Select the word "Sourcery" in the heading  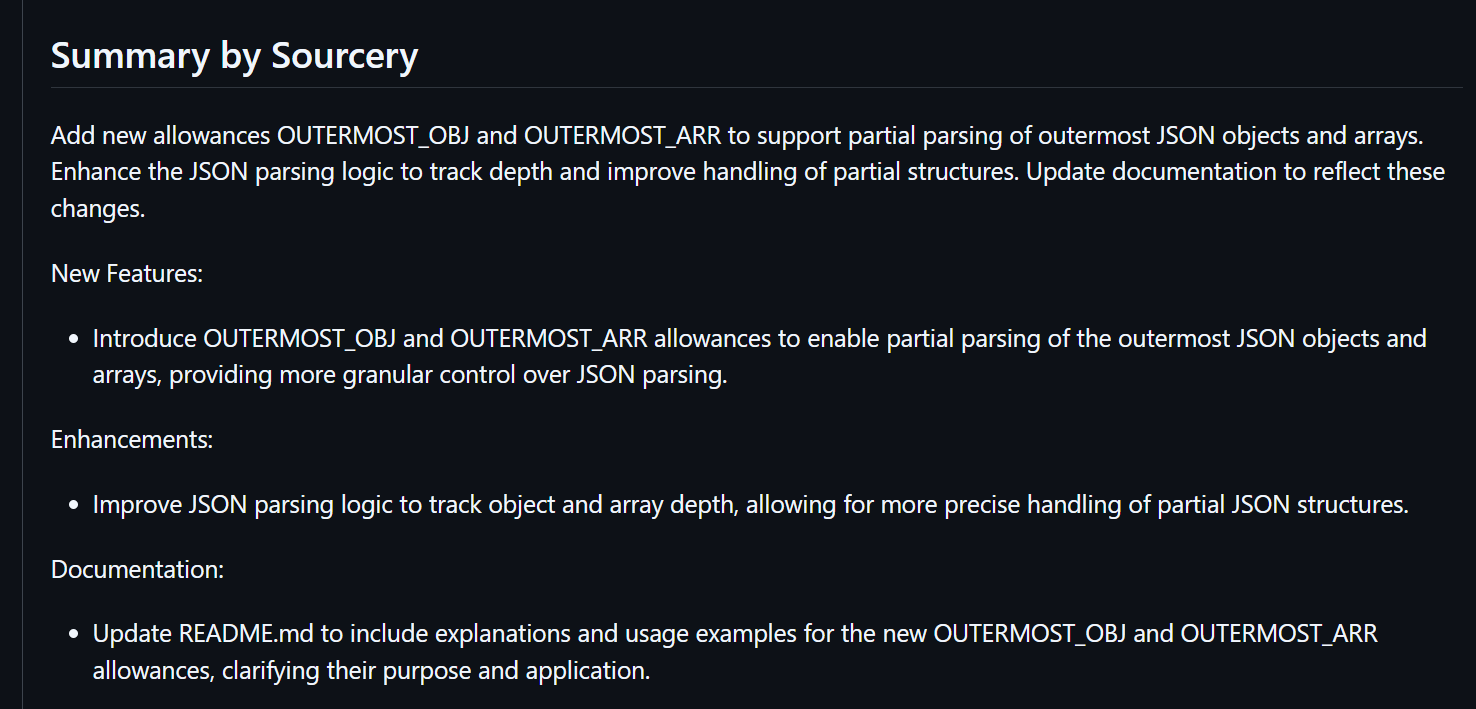344,55
